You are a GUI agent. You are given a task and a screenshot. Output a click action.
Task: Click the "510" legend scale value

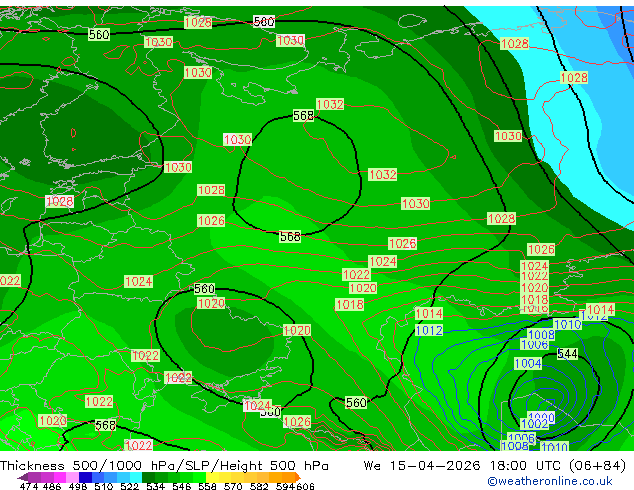tap(104, 486)
